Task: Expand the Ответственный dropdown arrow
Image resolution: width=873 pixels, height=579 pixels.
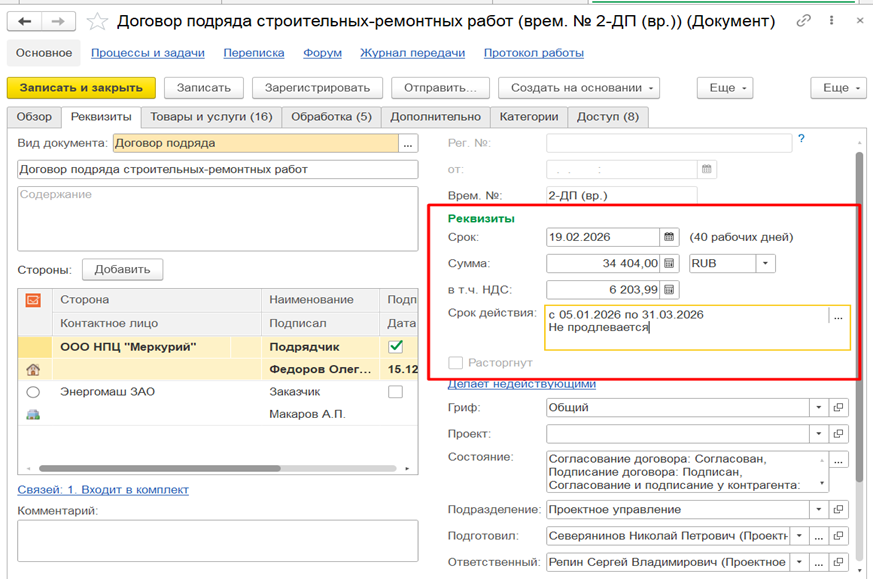Action: (800, 562)
